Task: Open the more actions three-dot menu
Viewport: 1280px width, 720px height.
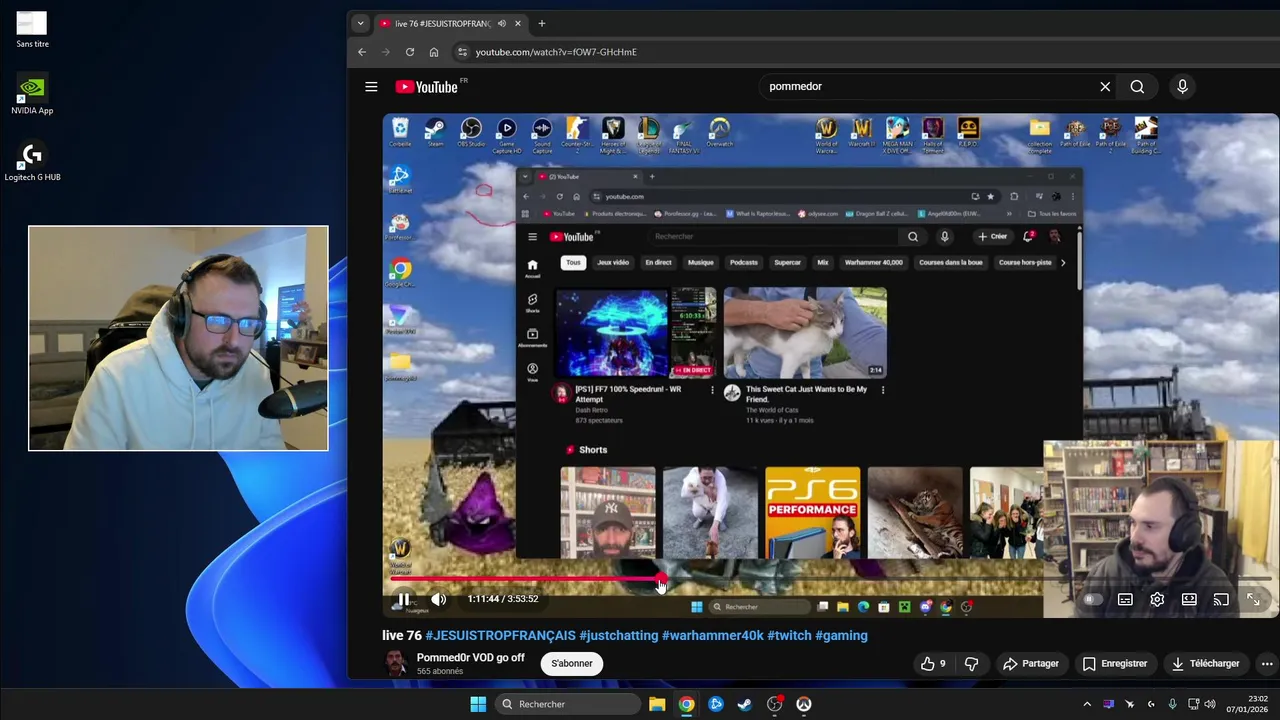Action: pyautogui.click(x=1267, y=663)
